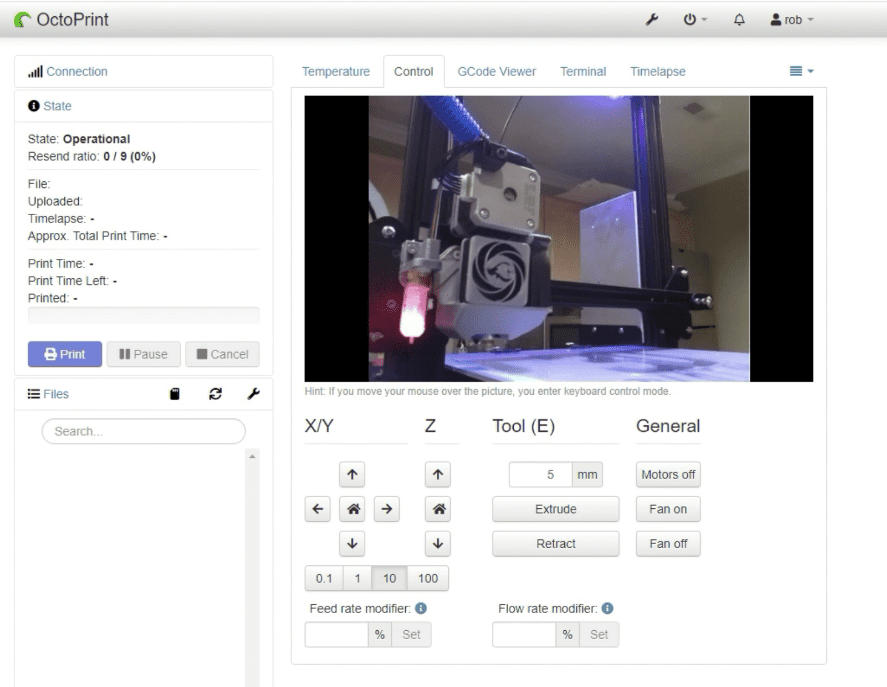Click the extrusion length mm field
Image resolution: width=887 pixels, height=687 pixels.
(x=540, y=474)
